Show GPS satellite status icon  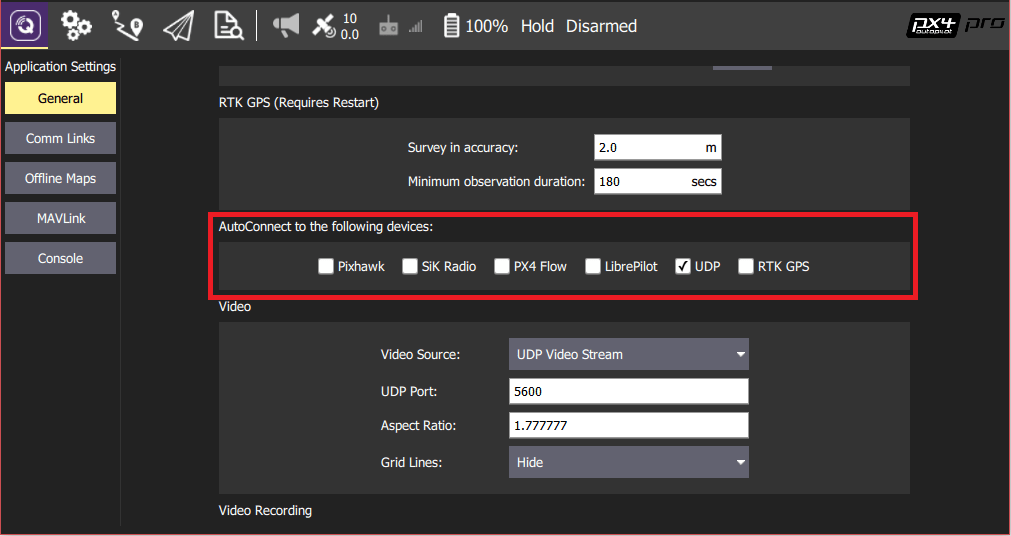[324, 26]
